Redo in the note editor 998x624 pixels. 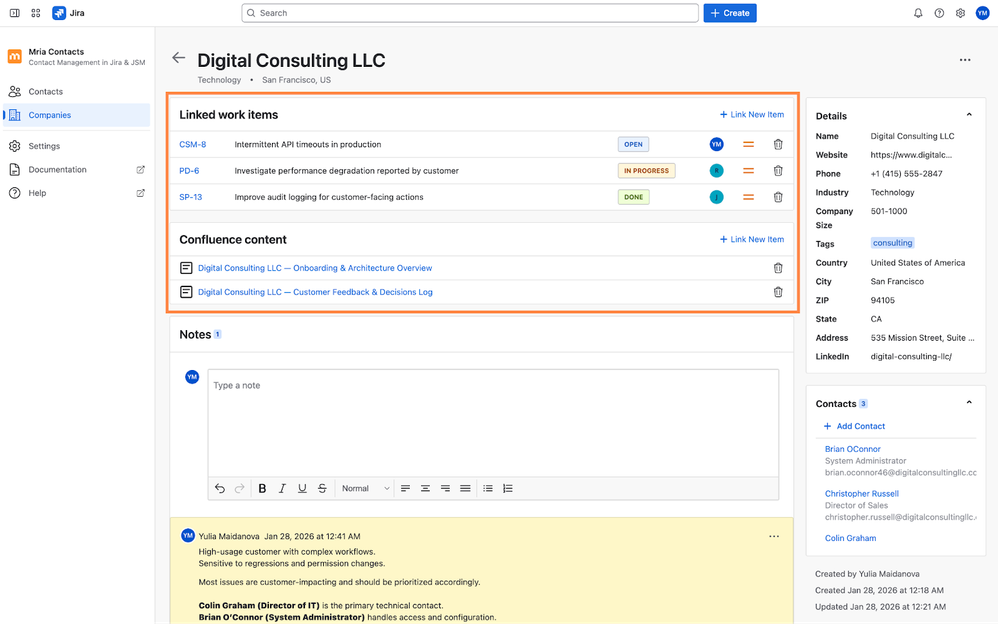[239, 488]
